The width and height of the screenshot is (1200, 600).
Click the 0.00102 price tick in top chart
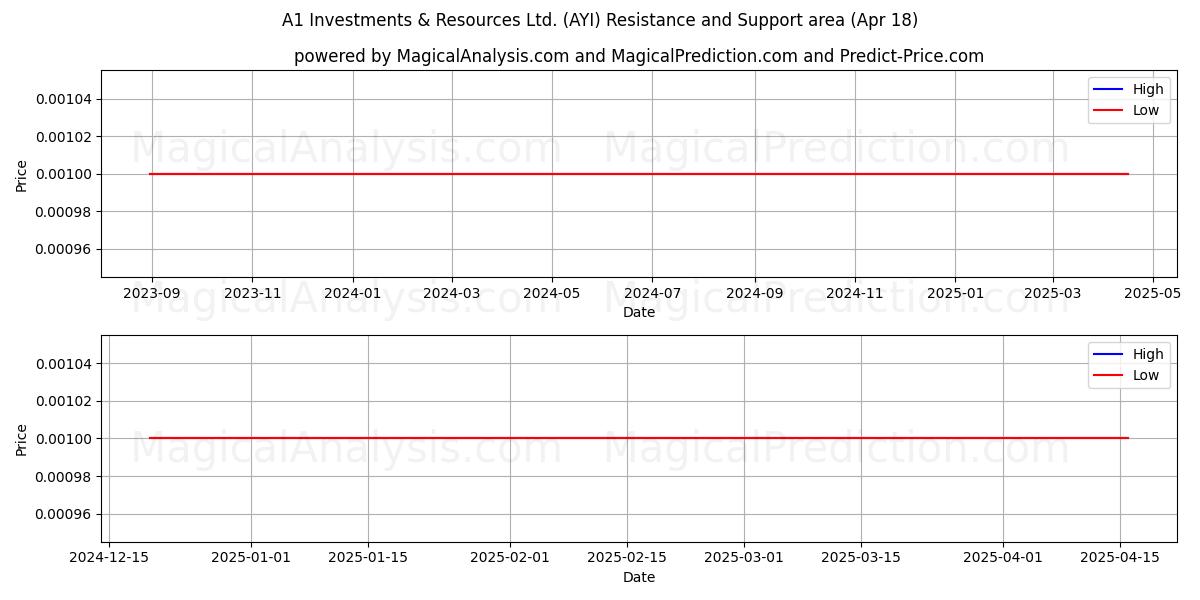pos(64,136)
